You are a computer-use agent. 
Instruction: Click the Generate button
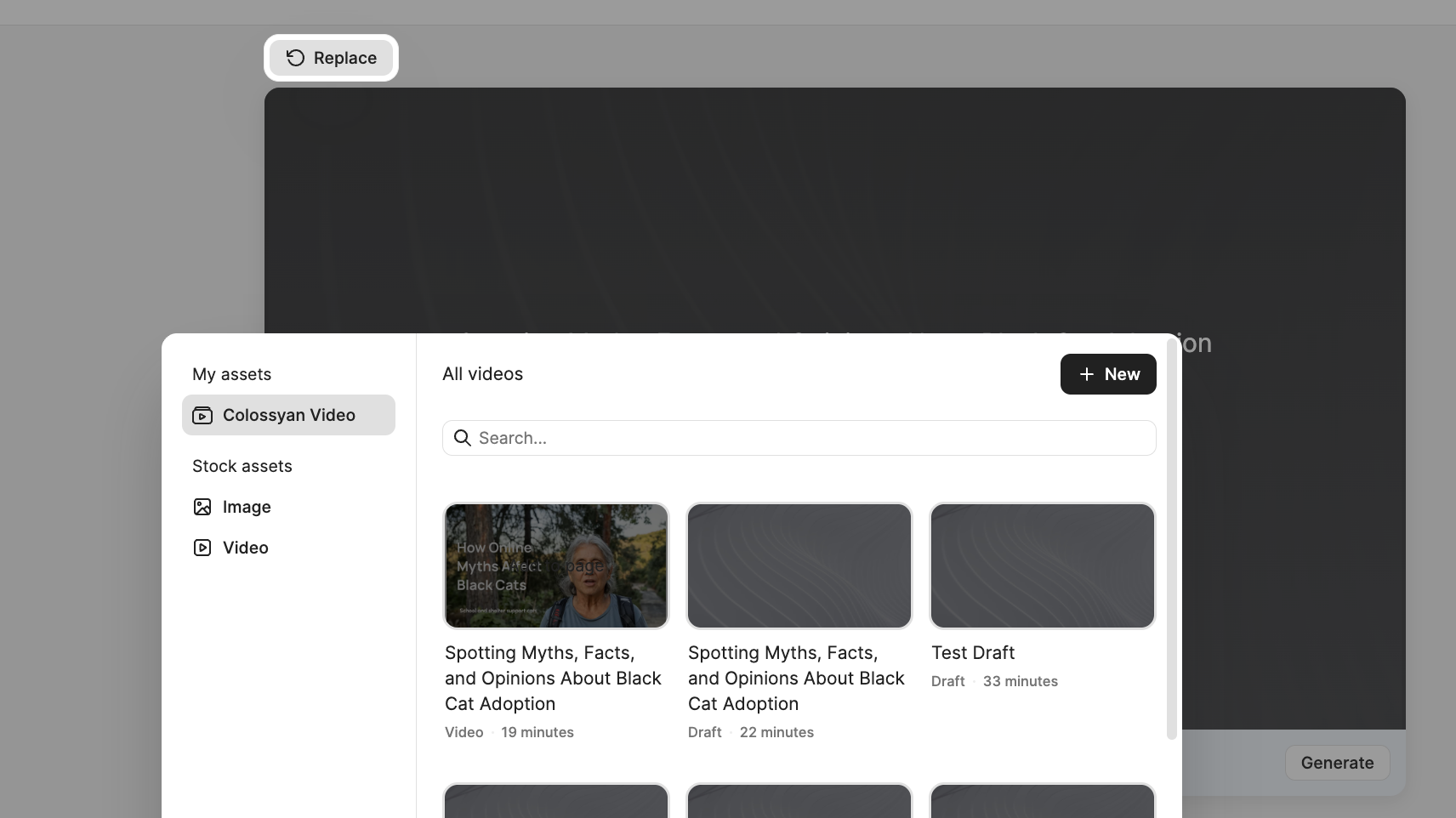point(1337,763)
